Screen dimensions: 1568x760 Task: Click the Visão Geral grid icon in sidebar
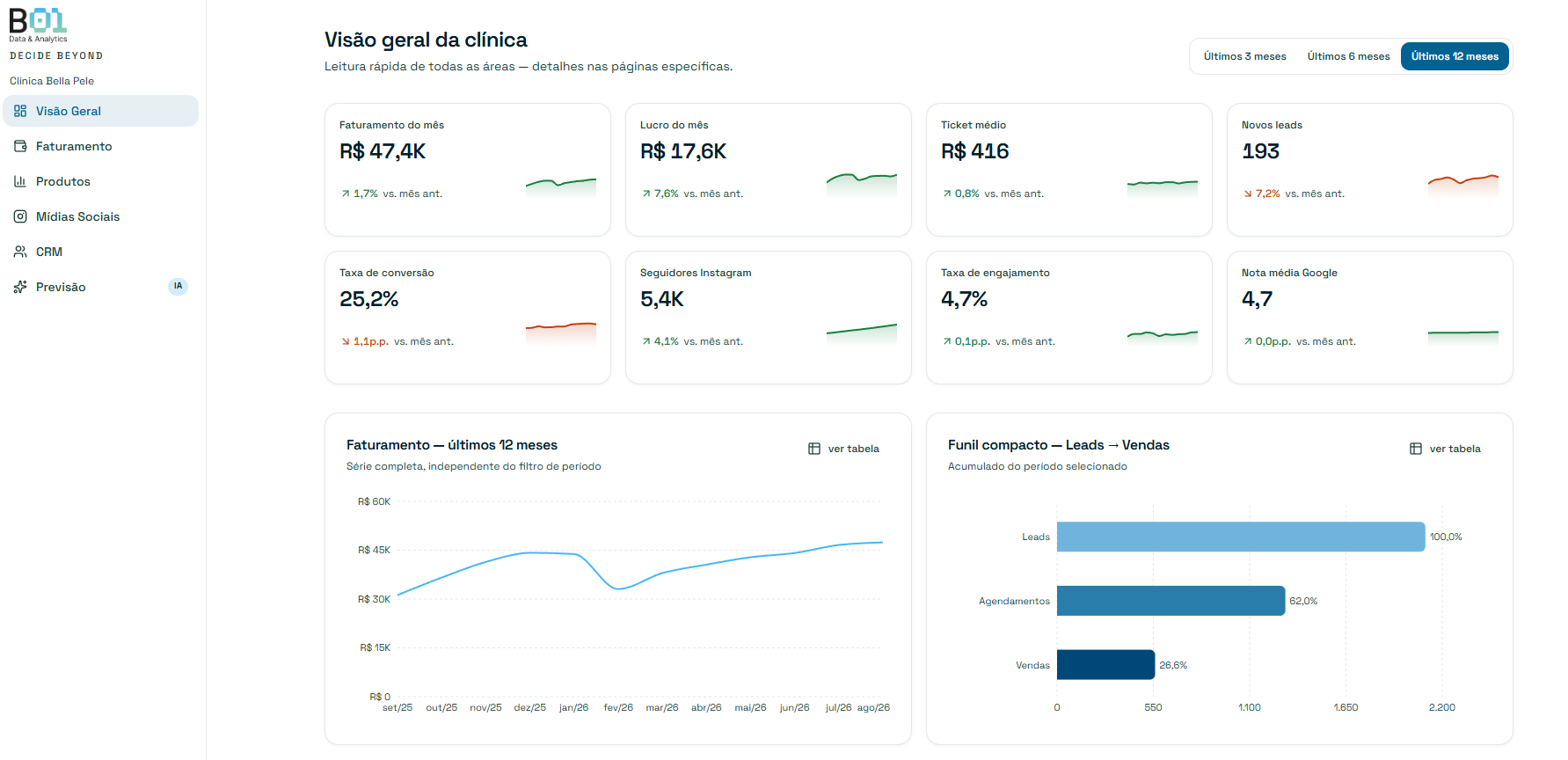[20, 111]
